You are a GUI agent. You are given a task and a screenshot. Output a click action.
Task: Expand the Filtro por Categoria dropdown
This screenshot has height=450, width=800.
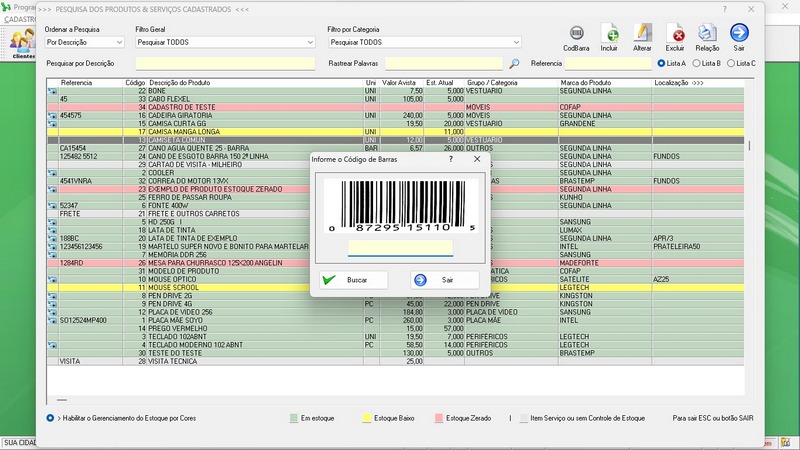pyautogui.click(x=425, y=43)
